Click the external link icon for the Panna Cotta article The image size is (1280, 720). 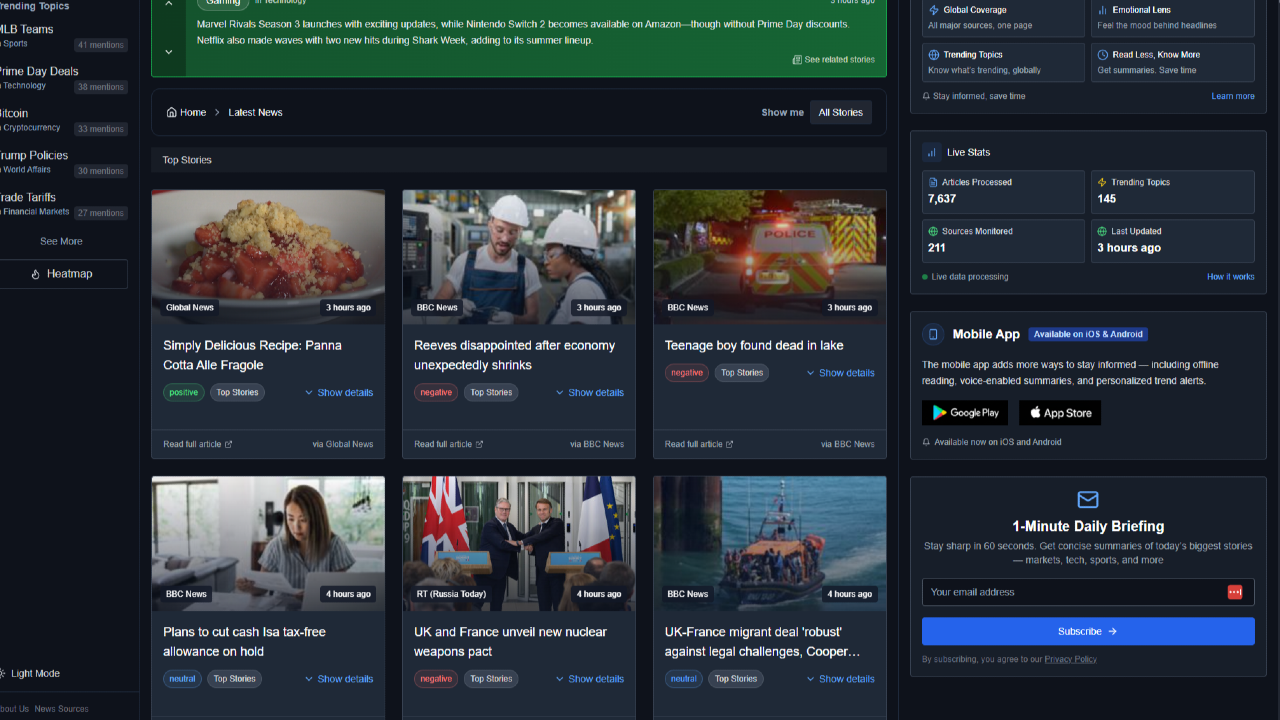pyautogui.click(x=228, y=444)
